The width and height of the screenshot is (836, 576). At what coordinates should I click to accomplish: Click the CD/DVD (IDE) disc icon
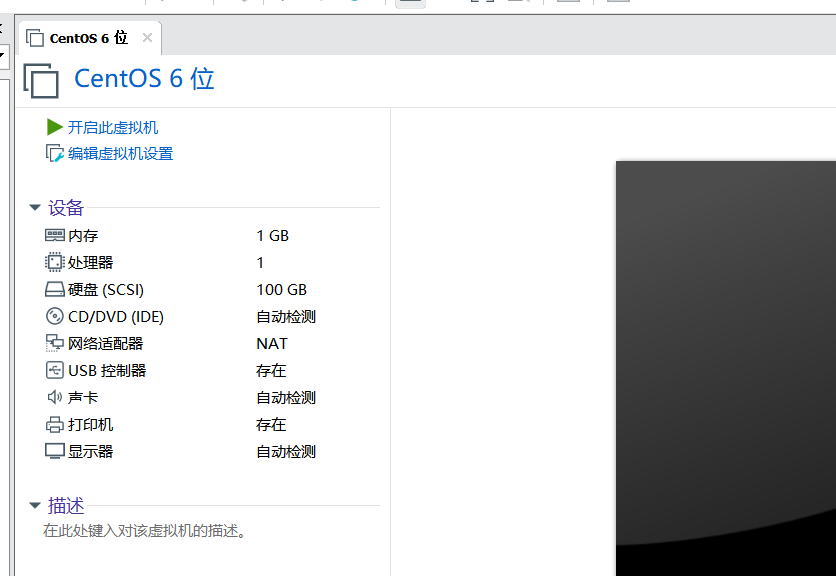click(x=54, y=316)
